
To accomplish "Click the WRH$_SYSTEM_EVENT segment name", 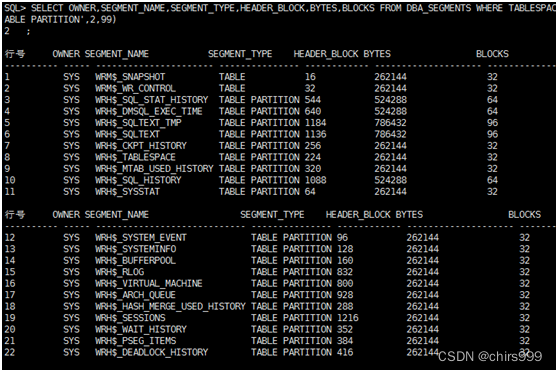I will [x=141, y=237].
